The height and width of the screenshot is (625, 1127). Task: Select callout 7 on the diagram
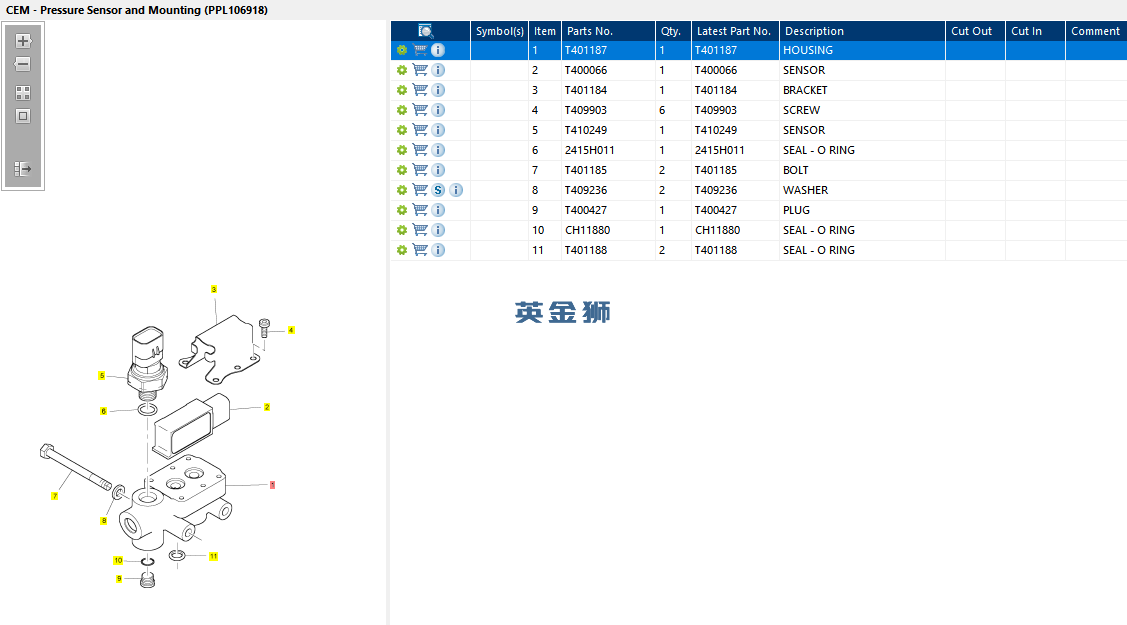click(x=55, y=496)
